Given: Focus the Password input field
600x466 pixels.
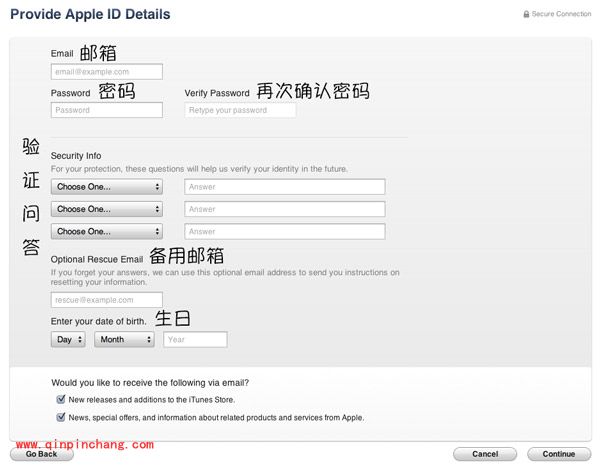Looking at the screenshot, I should (x=107, y=110).
